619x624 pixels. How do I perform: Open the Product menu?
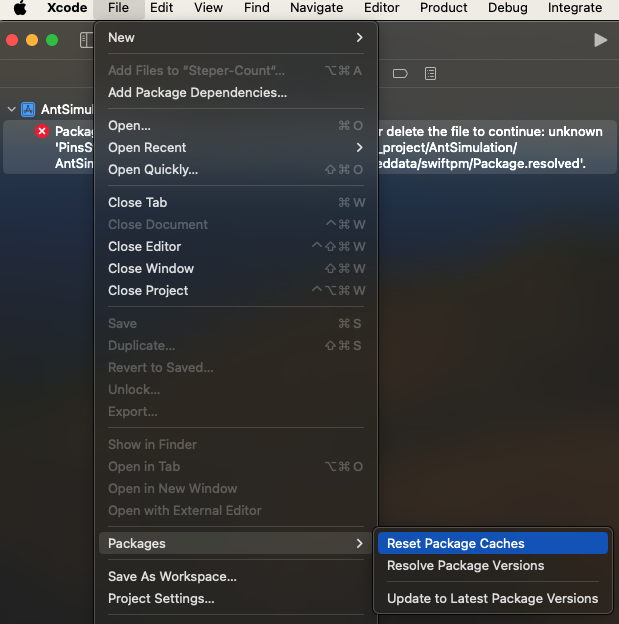point(443,8)
